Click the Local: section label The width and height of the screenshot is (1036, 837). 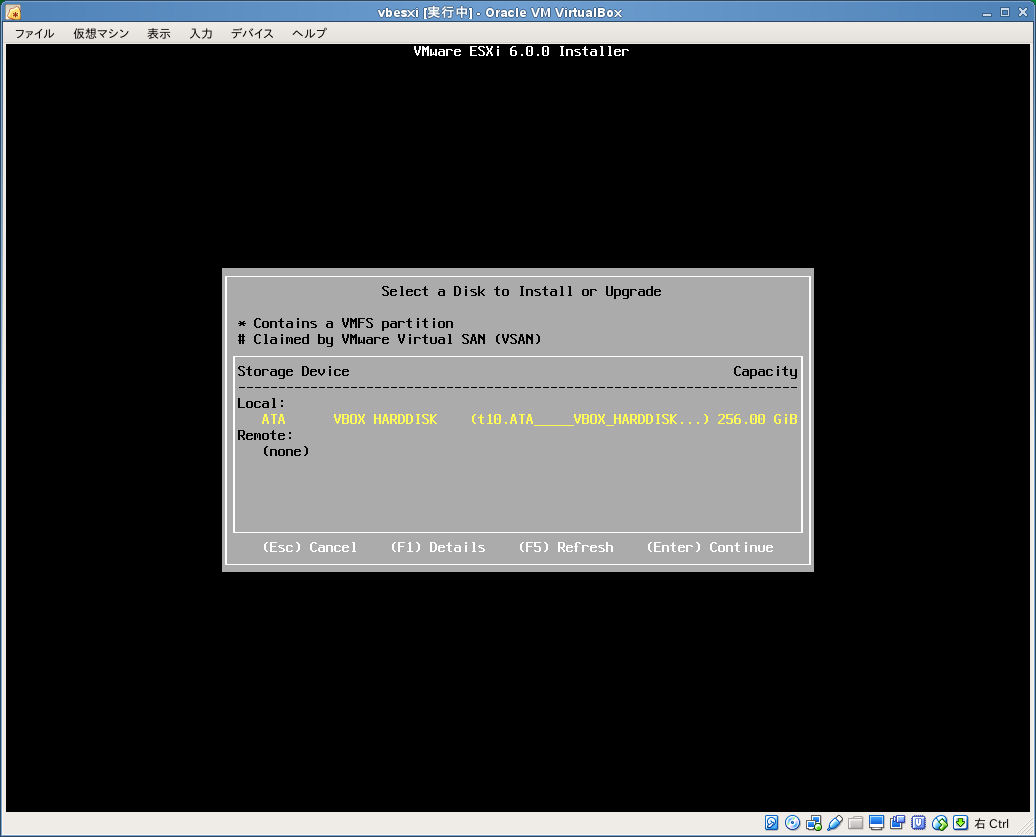[x=261, y=404]
